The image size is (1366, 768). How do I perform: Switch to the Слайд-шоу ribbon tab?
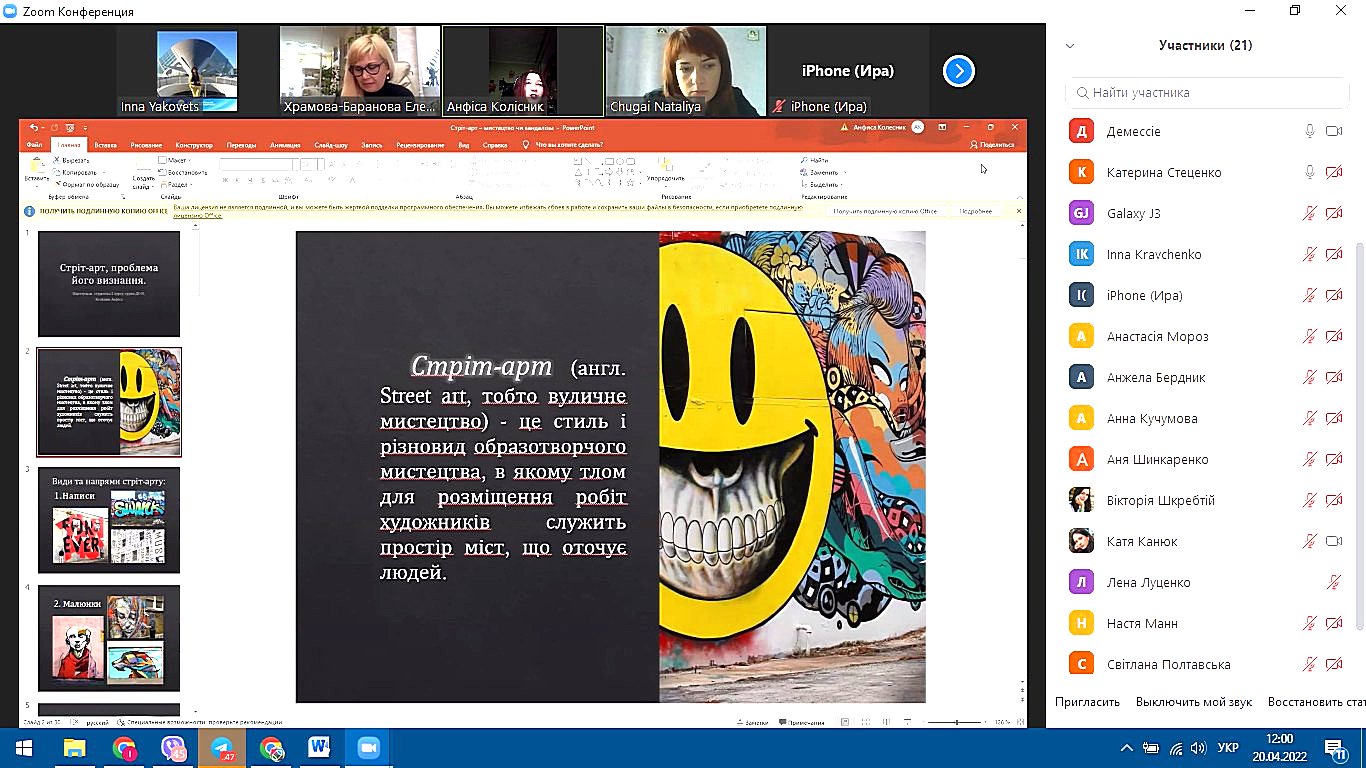coord(331,145)
